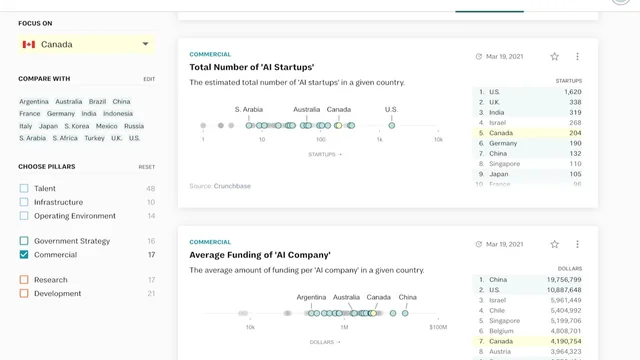Select Turkey in the compare list
Image resolution: width=640 pixels, height=360 pixels.
pos(94,138)
